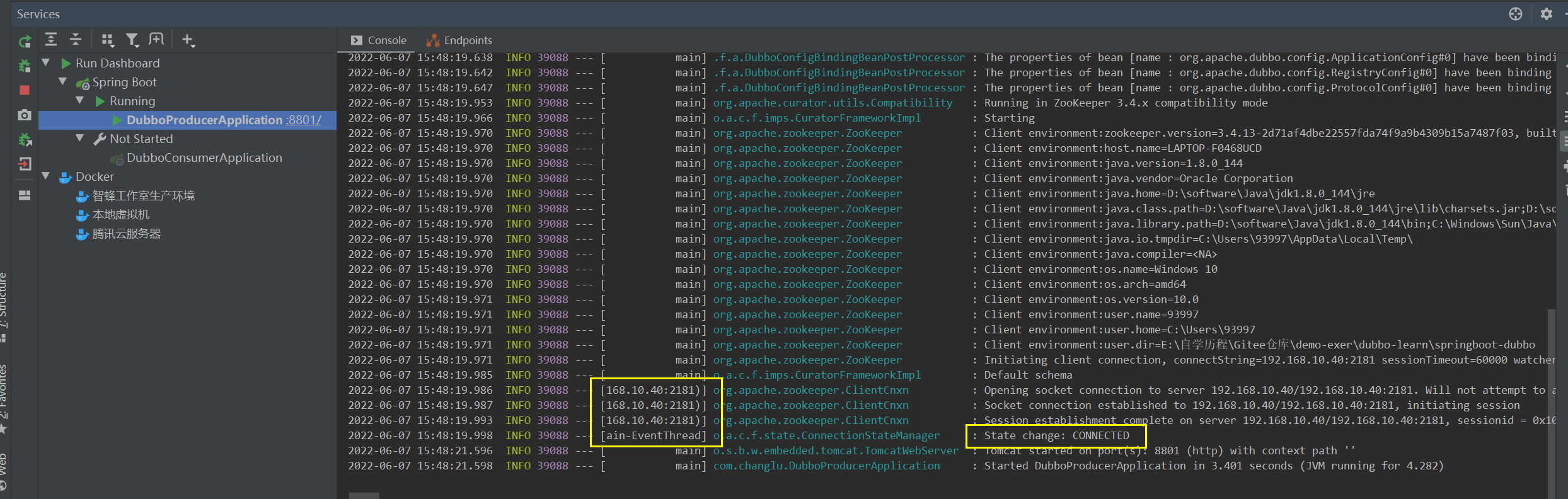Click 'Running in ZooKeeper 3.4.x compatibility mode' message
The height and width of the screenshot is (499, 1568).
[x=1126, y=103]
